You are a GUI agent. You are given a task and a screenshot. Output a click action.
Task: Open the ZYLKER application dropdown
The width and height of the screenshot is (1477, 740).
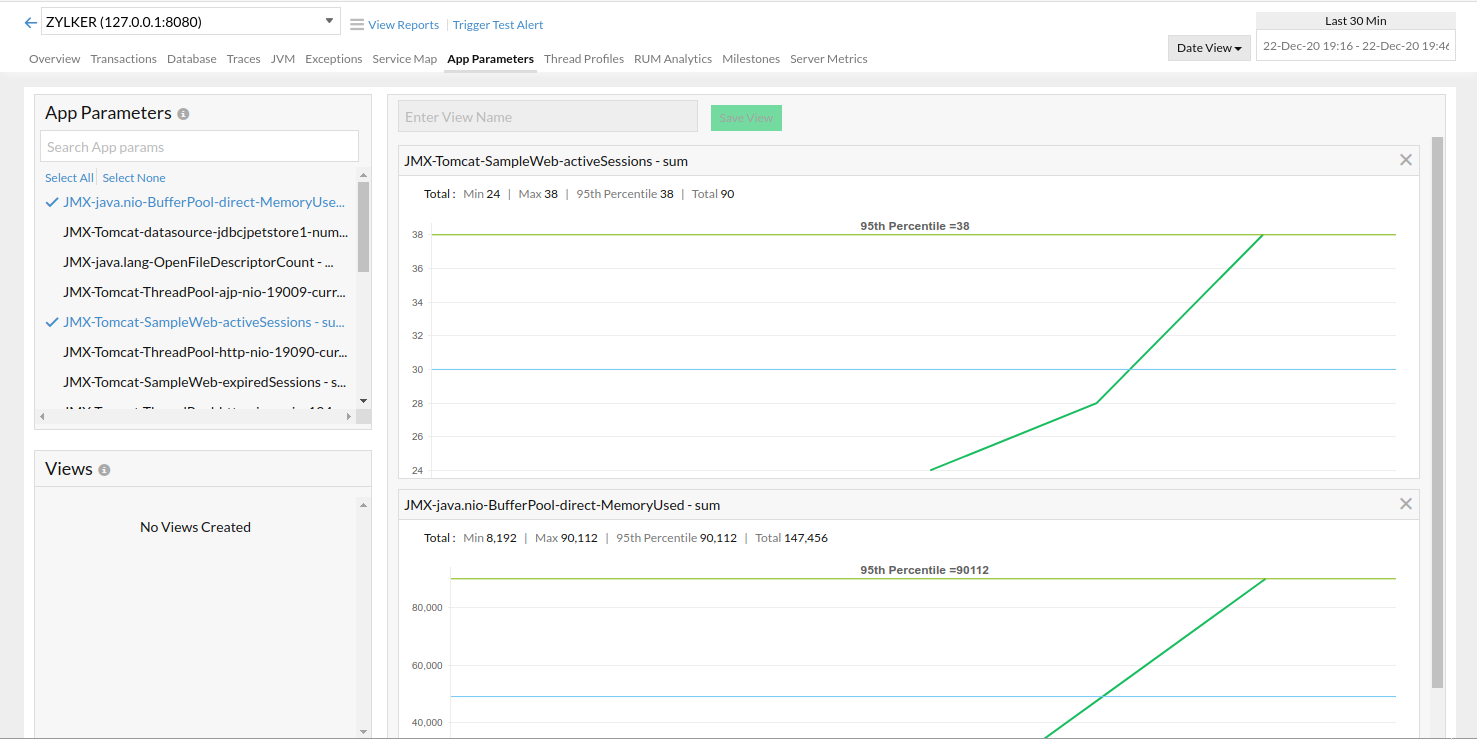coord(327,20)
